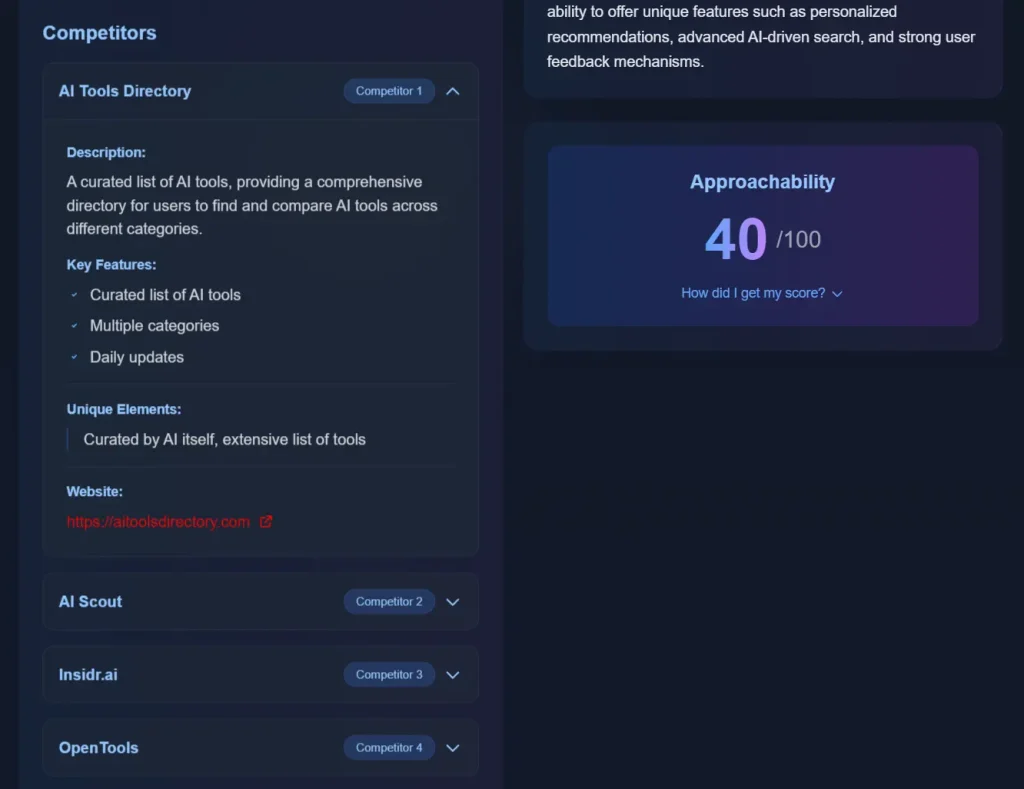The image size is (1024, 789).
Task: Click the checkmark beside "Curated list of AI tools"
Action: [x=73, y=295]
